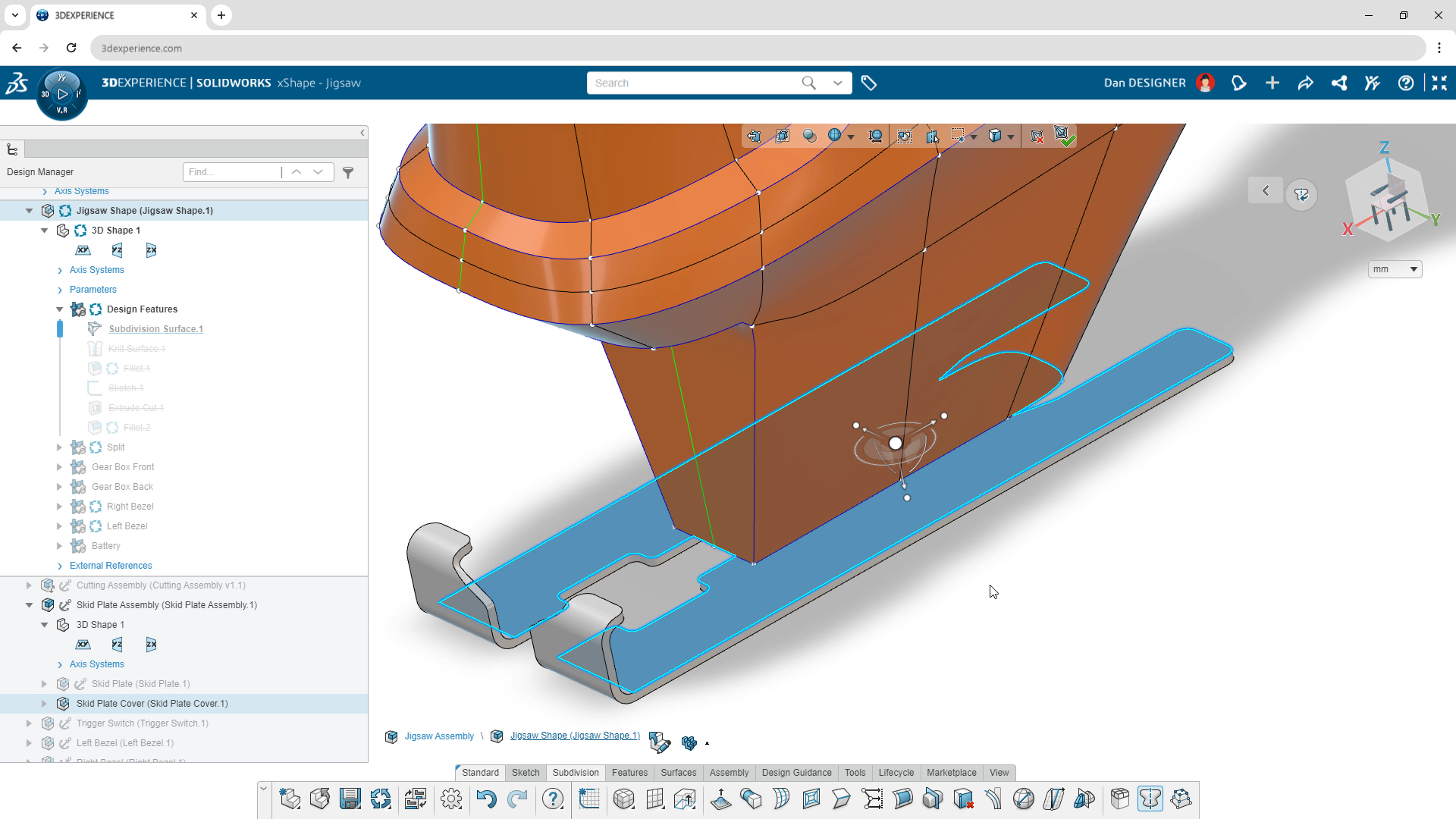Click the Redo icon in toolbar
The height and width of the screenshot is (819, 1456).
coord(519,798)
